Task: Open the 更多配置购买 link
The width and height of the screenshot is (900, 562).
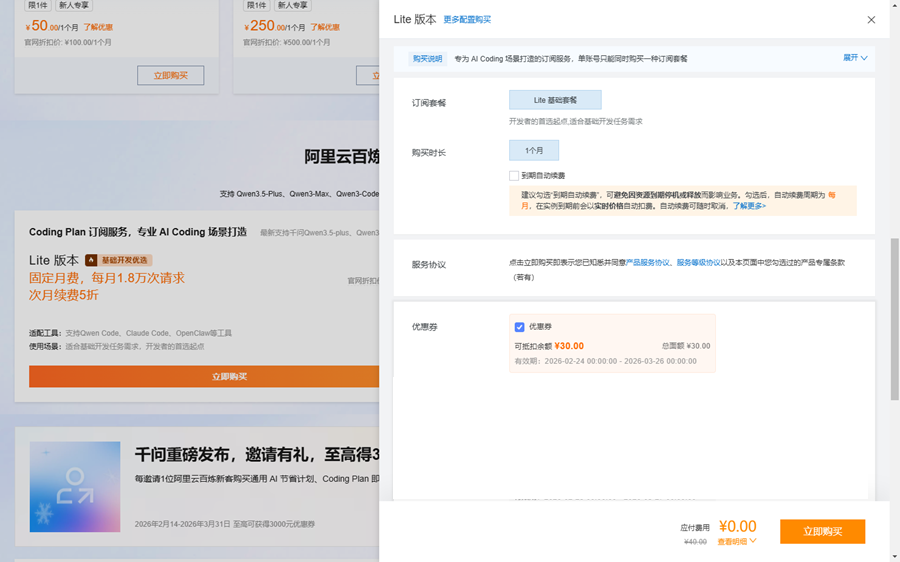Action: coord(467,20)
